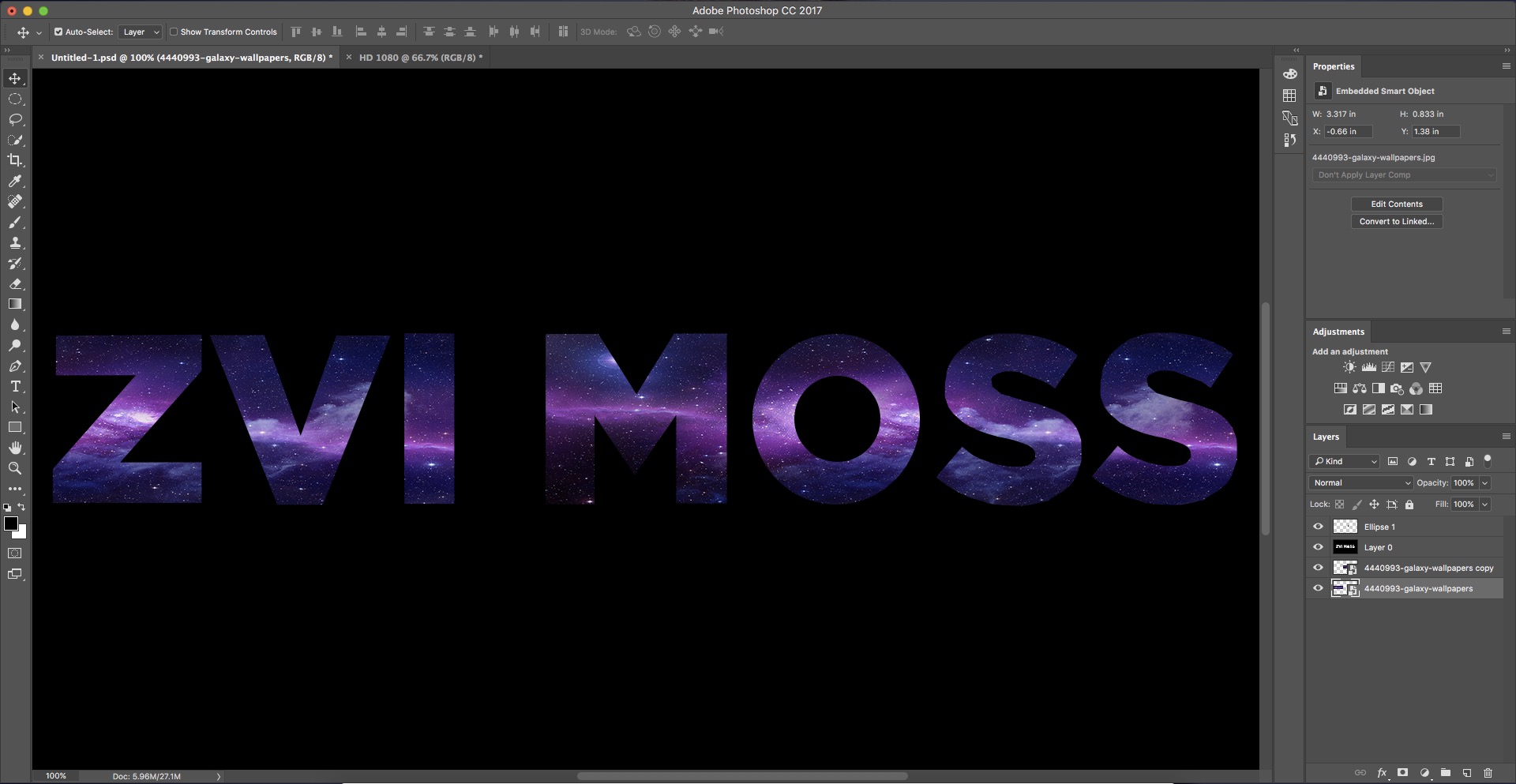Click Convert to Linked button
This screenshot has height=784, width=1516.
click(1397, 222)
